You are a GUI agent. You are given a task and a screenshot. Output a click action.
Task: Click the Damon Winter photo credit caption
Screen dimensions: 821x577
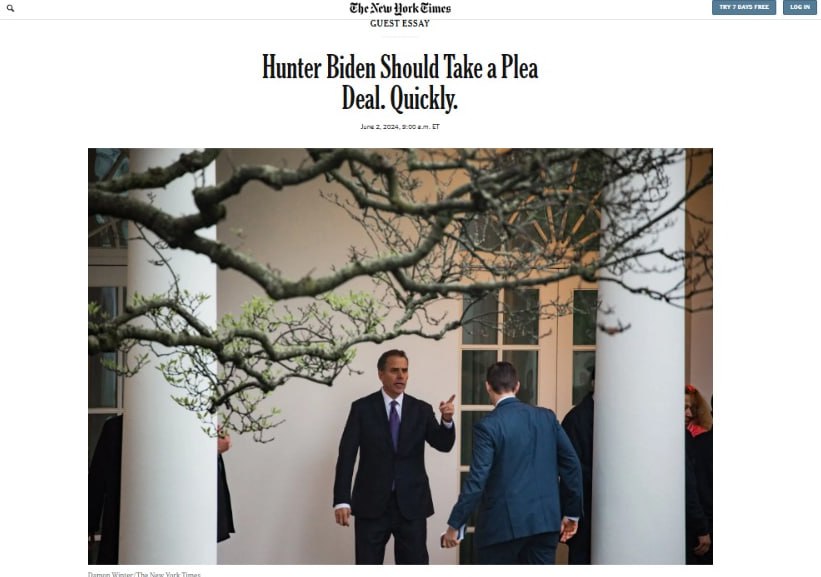(144, 574)
